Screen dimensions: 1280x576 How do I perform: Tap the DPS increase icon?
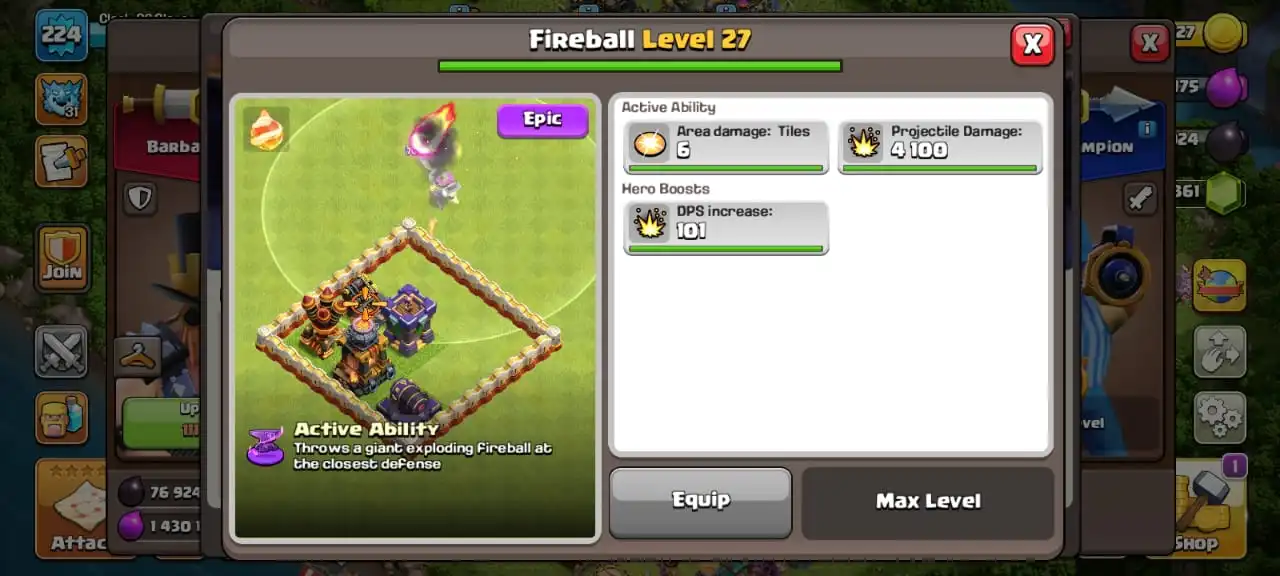[649, 223]
